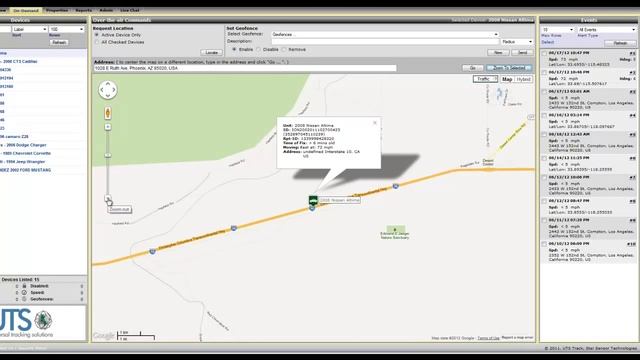Click the Send geofence button
Screen dimensions: 640x360
[x=523, y=53]
